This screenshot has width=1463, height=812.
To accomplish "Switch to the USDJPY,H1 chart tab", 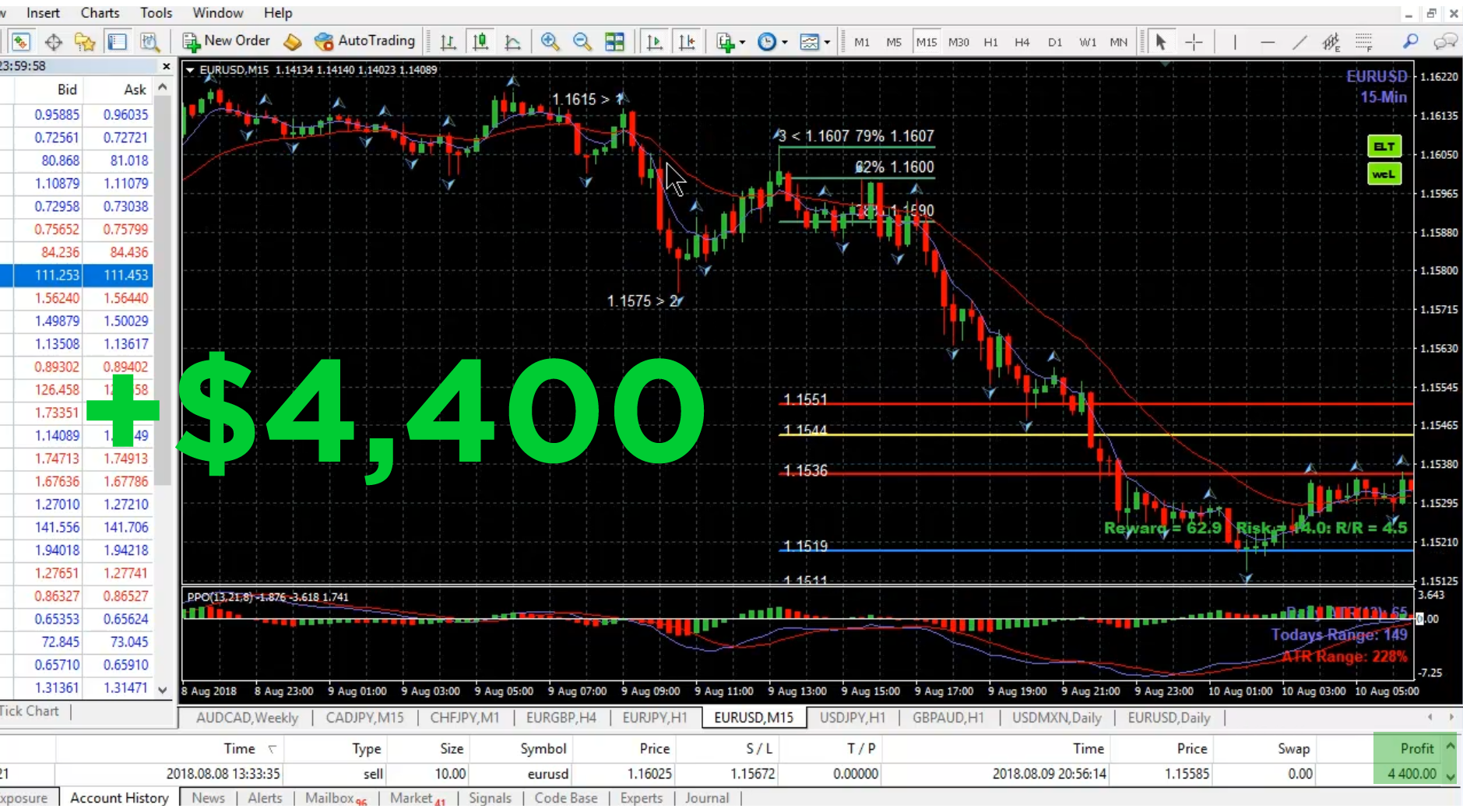I will pos(853,718).
